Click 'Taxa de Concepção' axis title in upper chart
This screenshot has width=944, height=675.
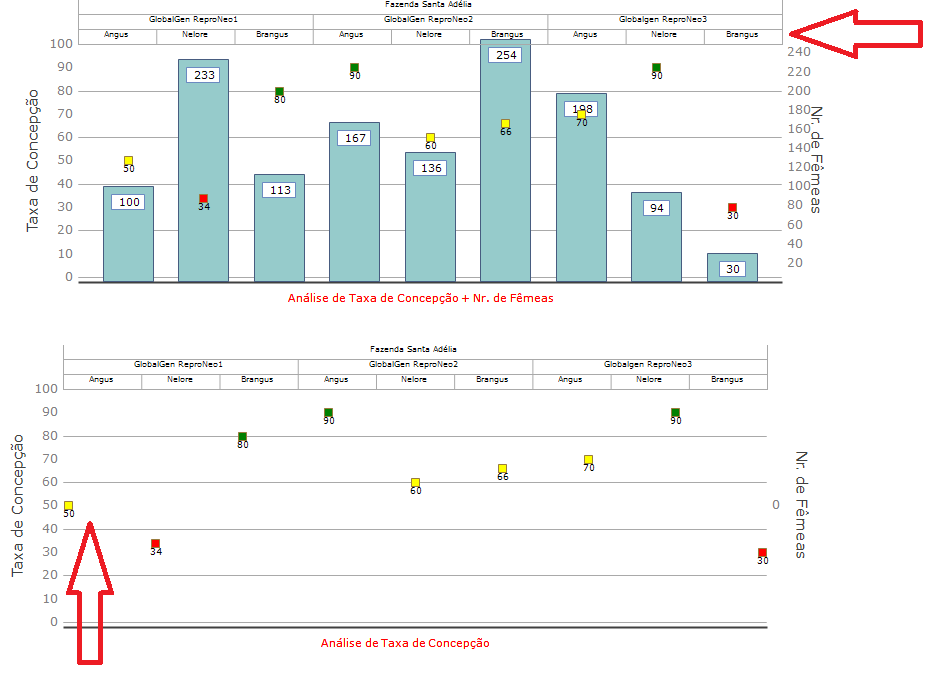tap(33, 160)
